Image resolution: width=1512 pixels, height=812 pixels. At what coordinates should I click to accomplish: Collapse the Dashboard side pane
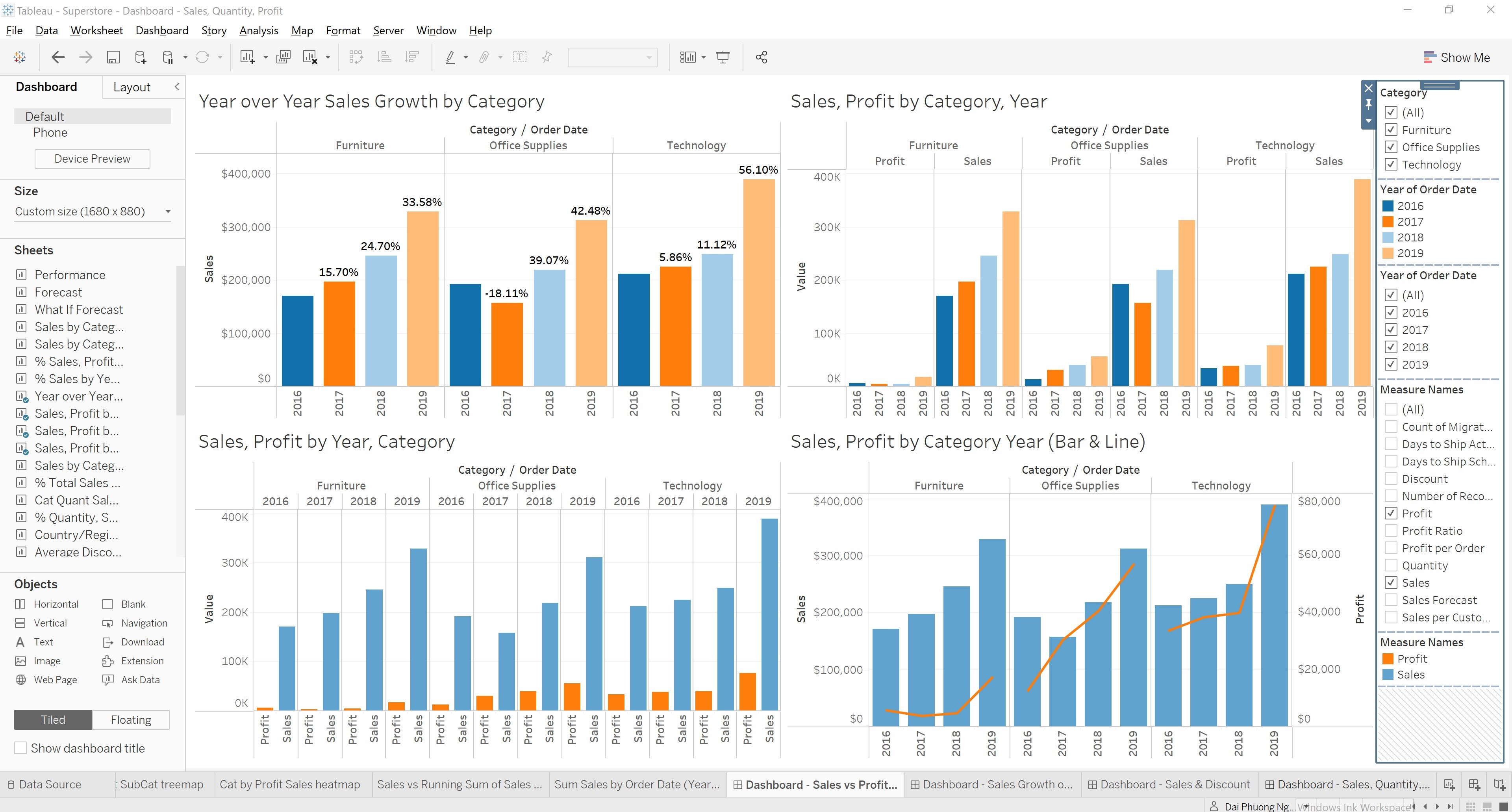177,86
